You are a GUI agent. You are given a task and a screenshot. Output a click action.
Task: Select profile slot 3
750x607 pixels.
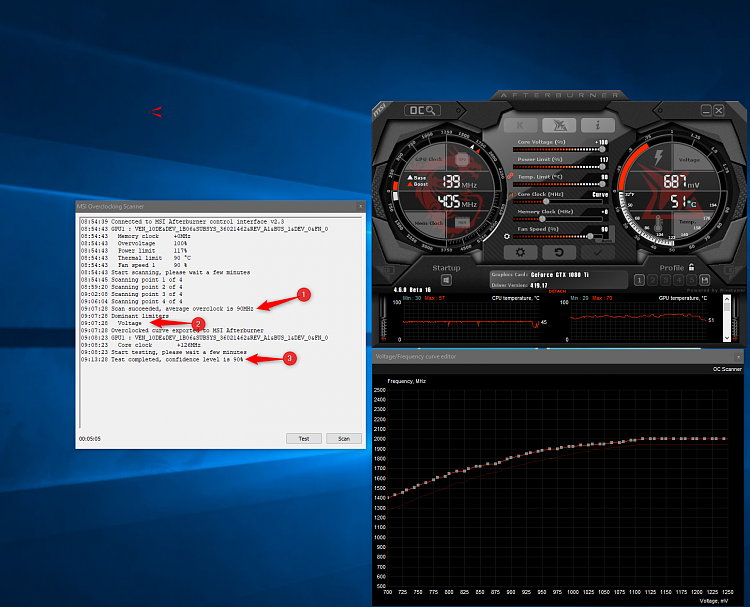click(x=665, y=280)
